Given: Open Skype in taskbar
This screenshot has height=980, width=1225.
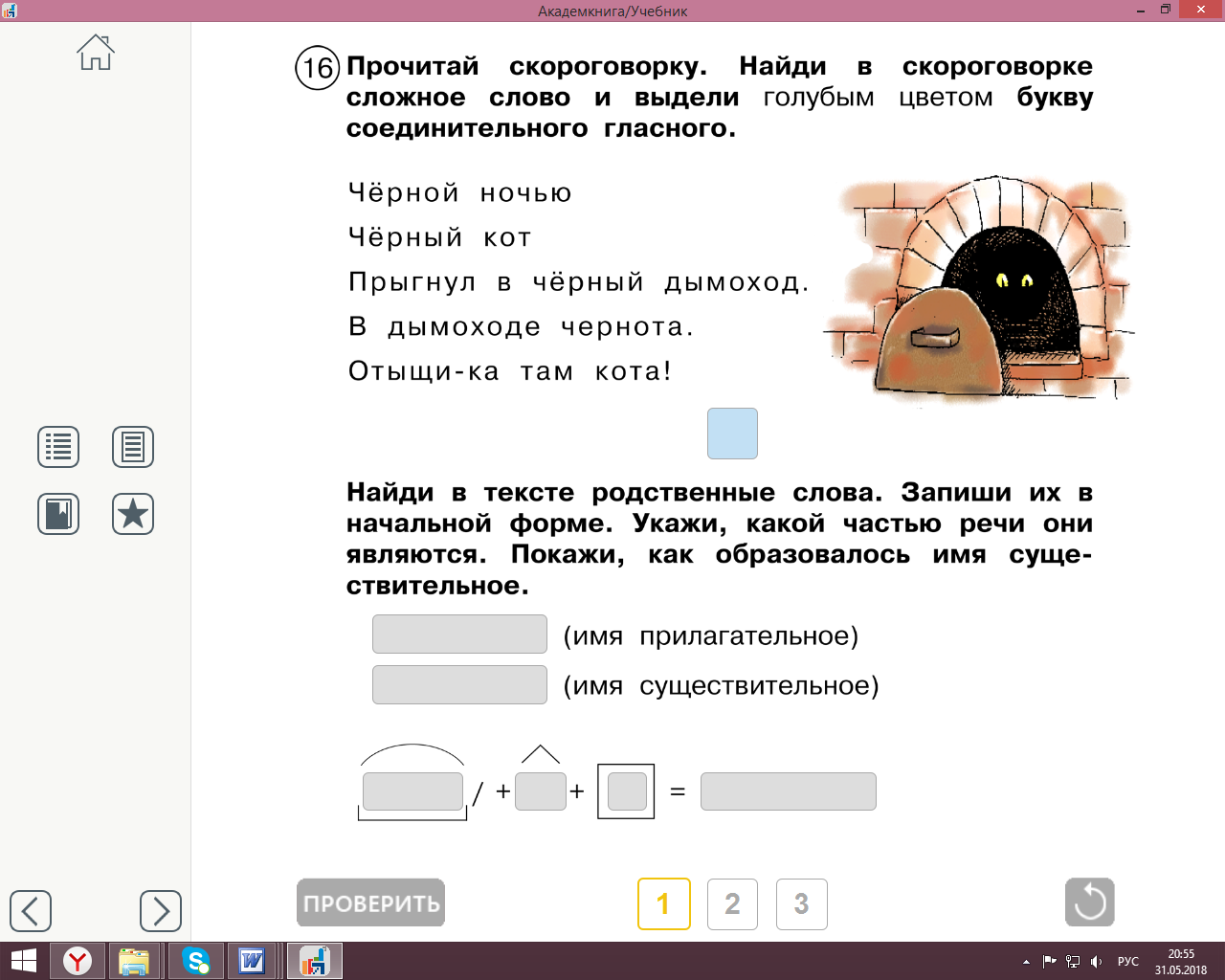Looking at the screenshot, I should point(195,961).
